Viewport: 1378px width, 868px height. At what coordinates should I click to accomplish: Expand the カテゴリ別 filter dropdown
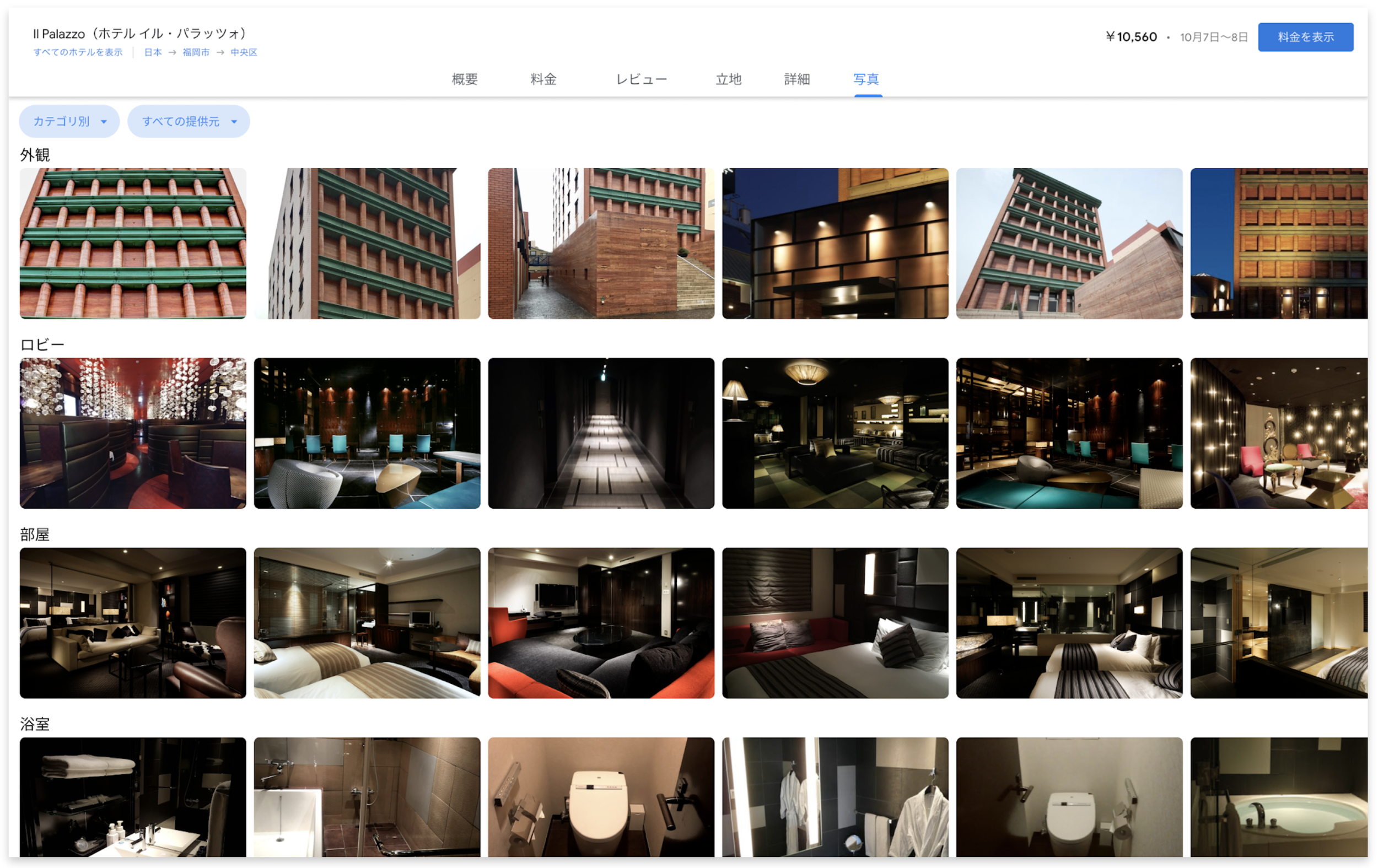point(69,121)
